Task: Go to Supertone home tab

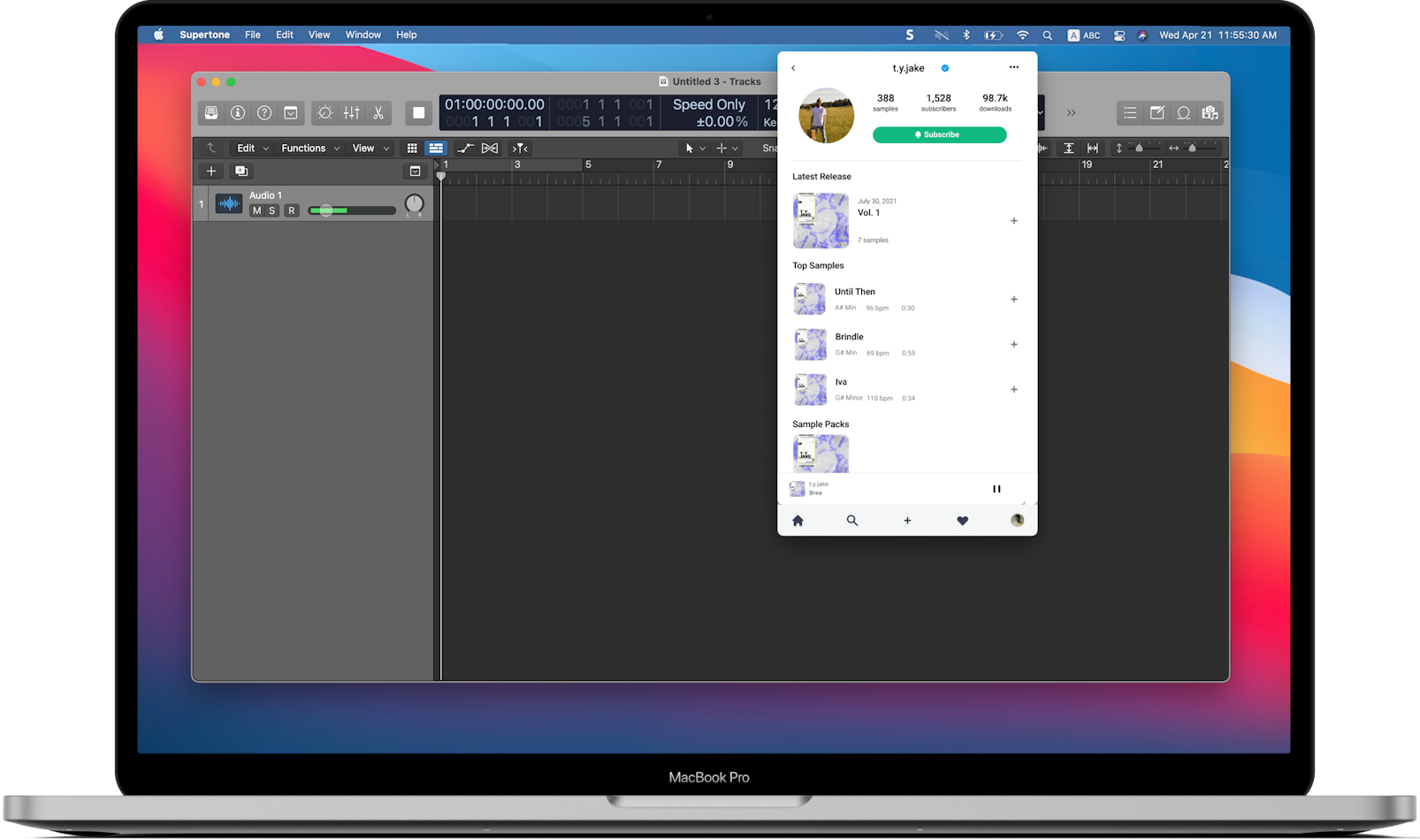Action: [798, 521]
